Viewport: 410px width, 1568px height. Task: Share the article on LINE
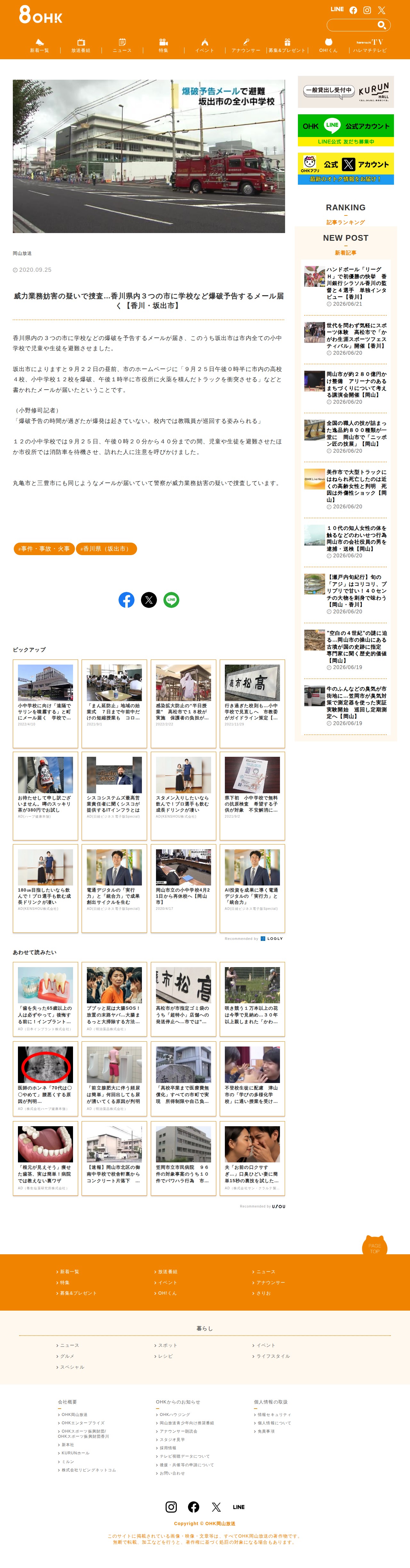click(171, 600)
